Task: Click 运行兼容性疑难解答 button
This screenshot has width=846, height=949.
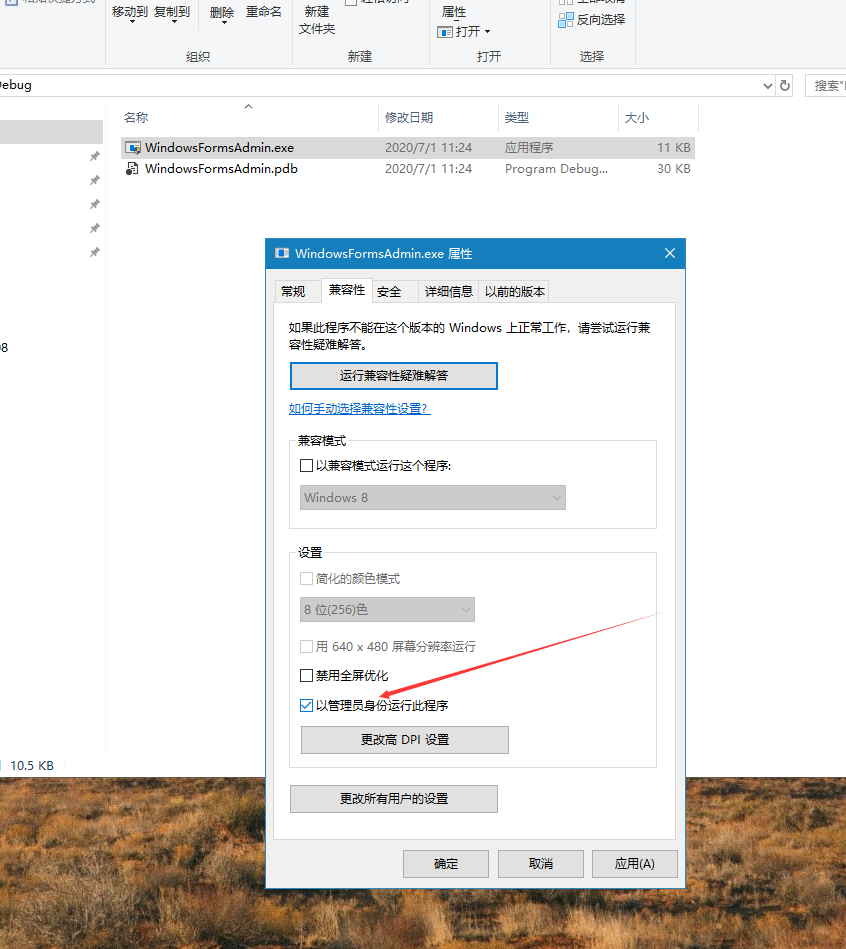Action: (394, 376)
